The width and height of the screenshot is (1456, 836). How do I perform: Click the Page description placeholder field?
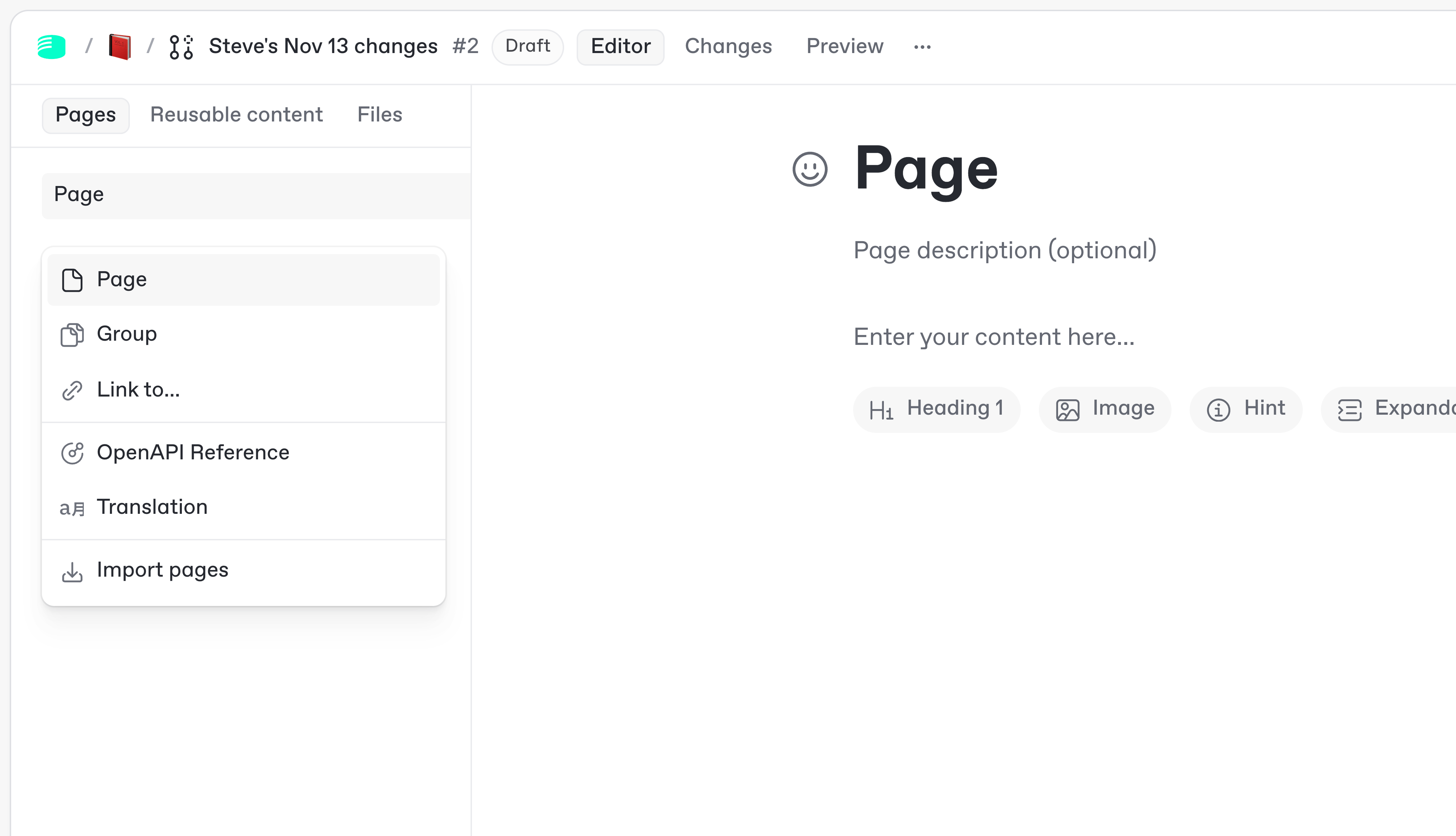1004,250
